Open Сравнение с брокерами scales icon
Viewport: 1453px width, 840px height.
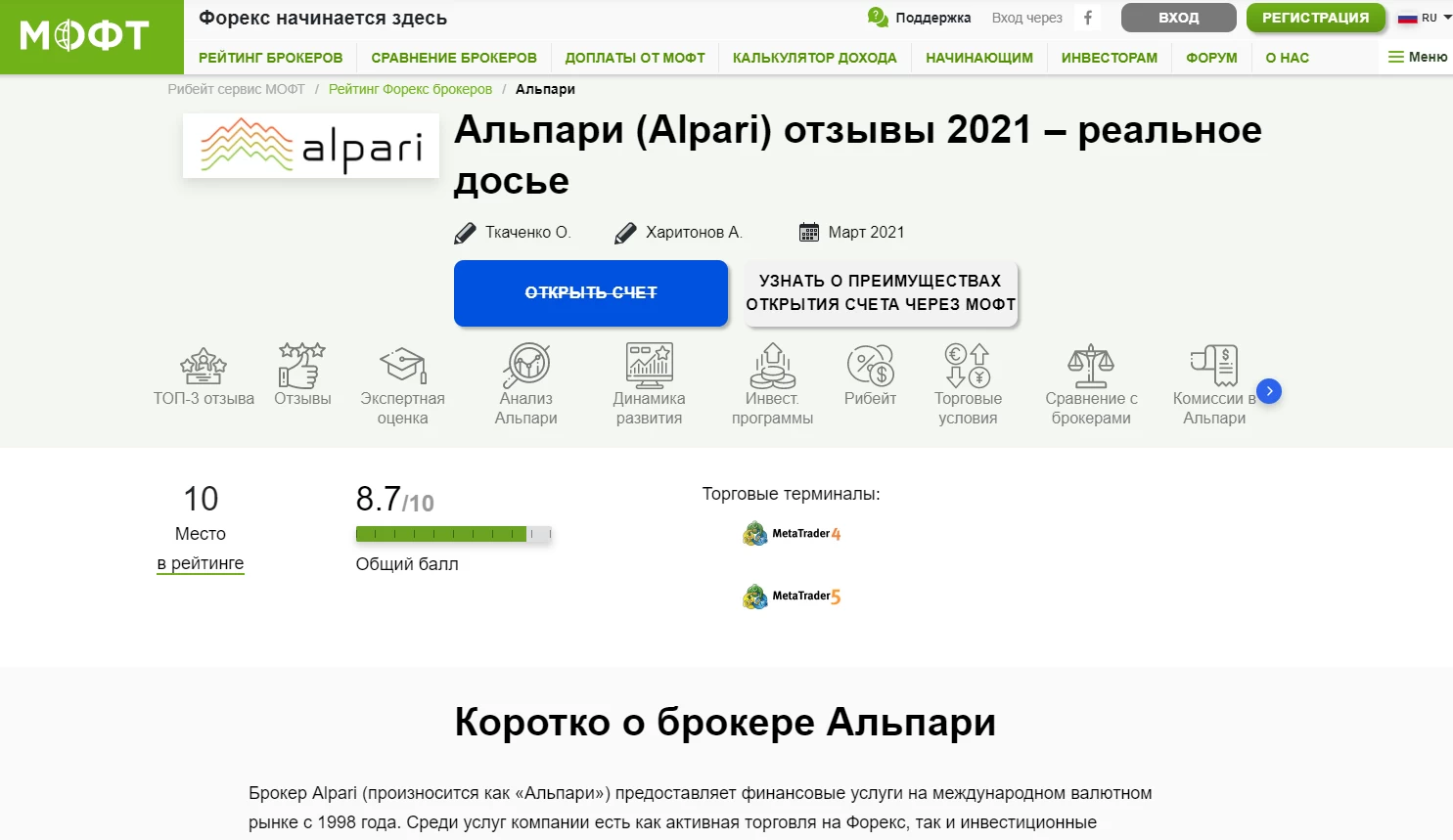tap(1091, 366)
